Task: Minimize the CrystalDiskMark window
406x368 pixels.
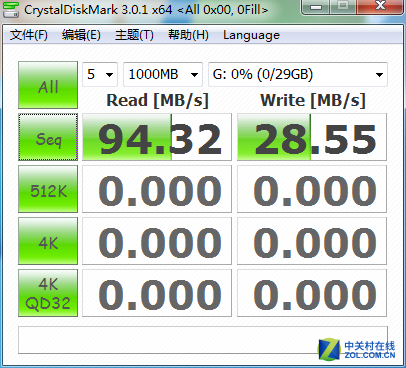Action: [315, 6]
